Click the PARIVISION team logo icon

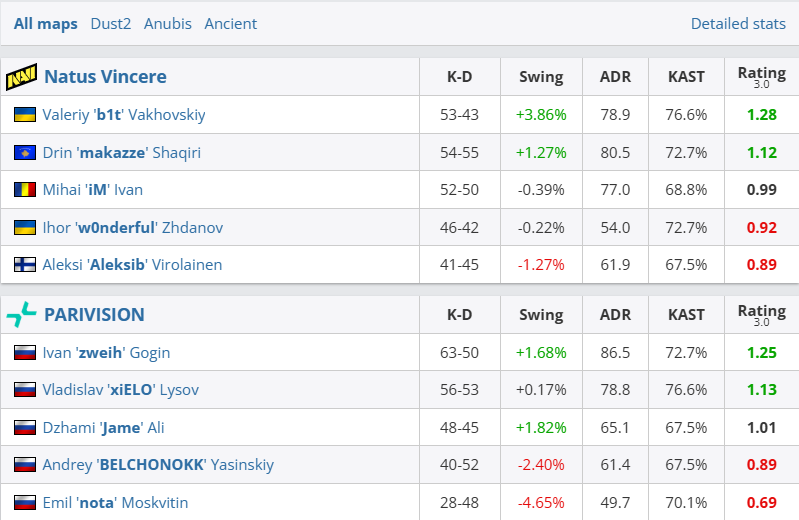(21, 315)
